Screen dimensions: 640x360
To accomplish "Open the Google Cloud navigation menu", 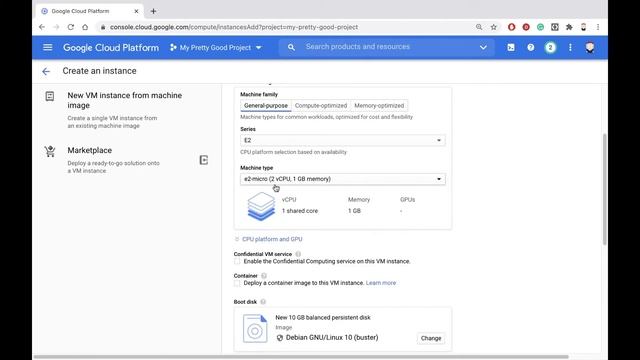I will (x=48, y=47).
